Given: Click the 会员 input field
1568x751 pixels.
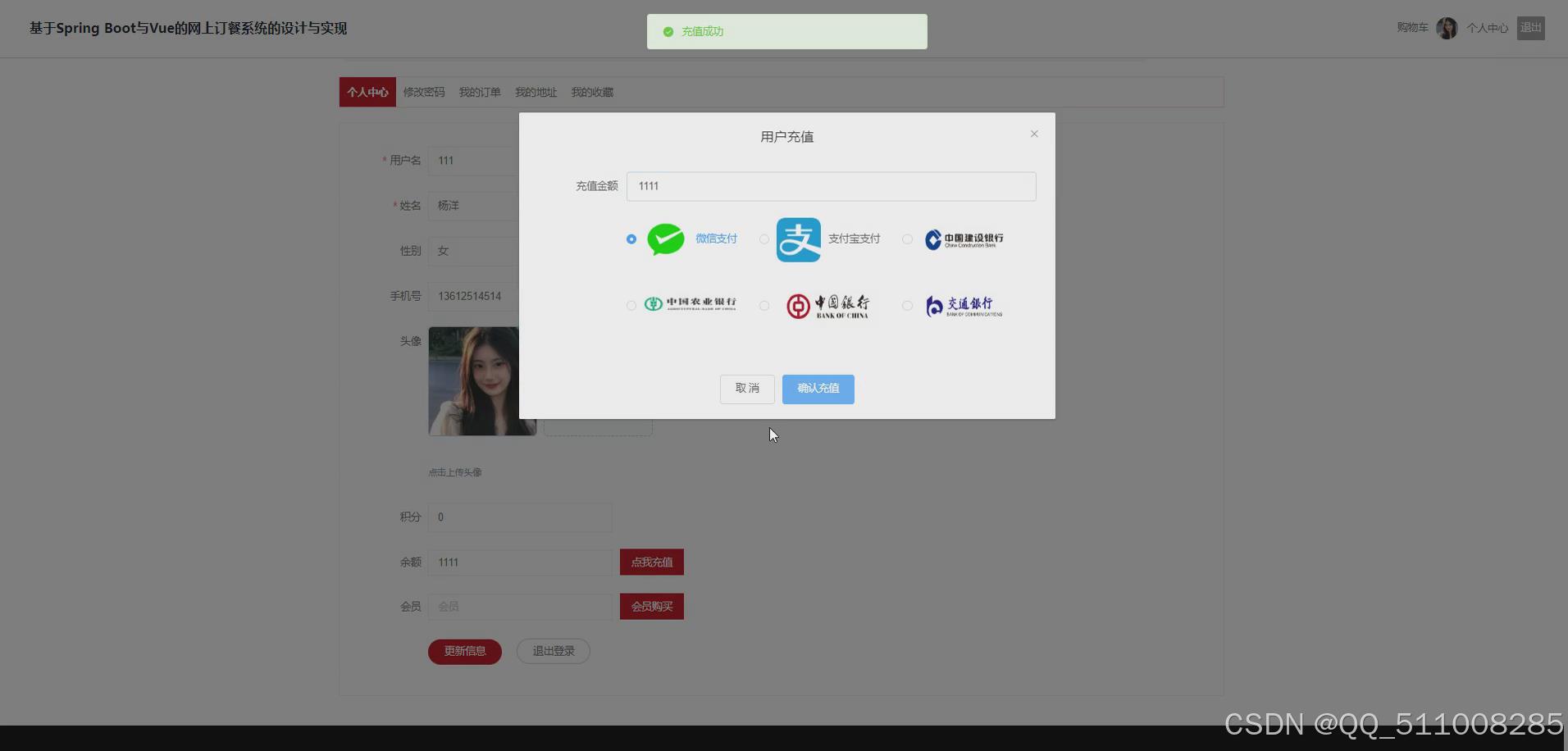Looking at the screenshot, I should click(x=520, y=607).
